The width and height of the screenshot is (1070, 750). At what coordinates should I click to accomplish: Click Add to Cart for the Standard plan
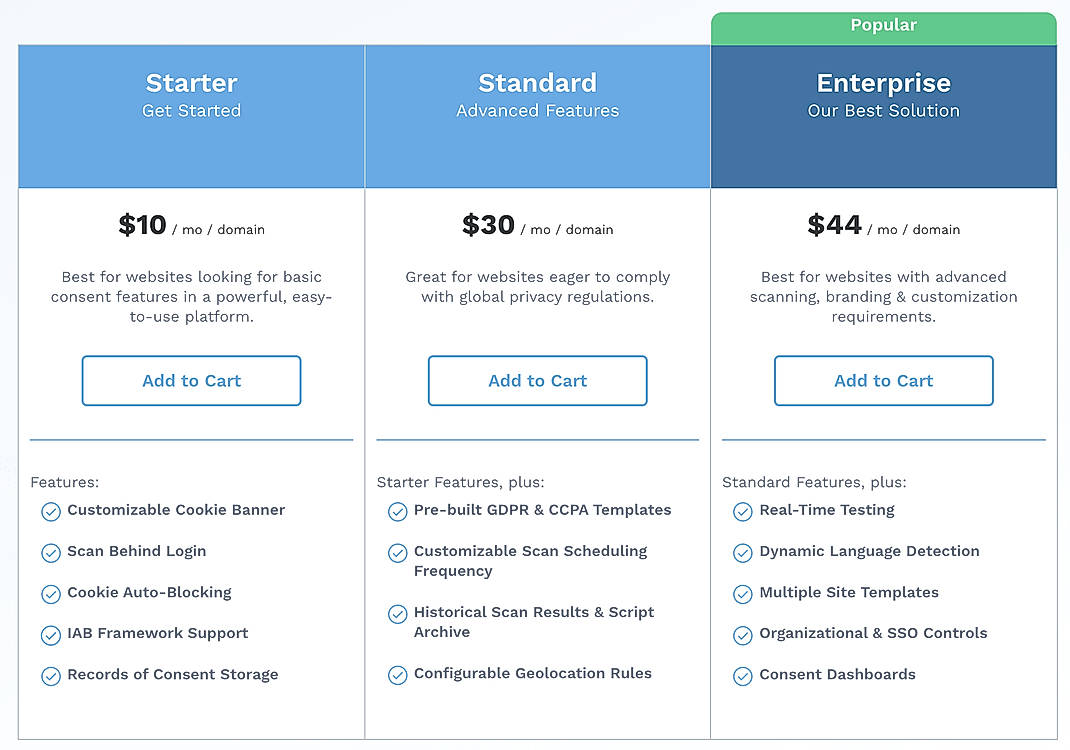pyautogui.click(x=537, y=380)
